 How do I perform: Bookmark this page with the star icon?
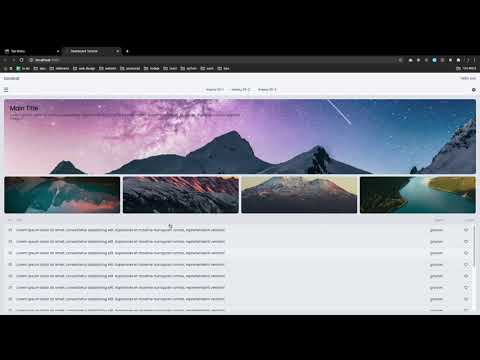pyautogui.click(x=401, y=60)
